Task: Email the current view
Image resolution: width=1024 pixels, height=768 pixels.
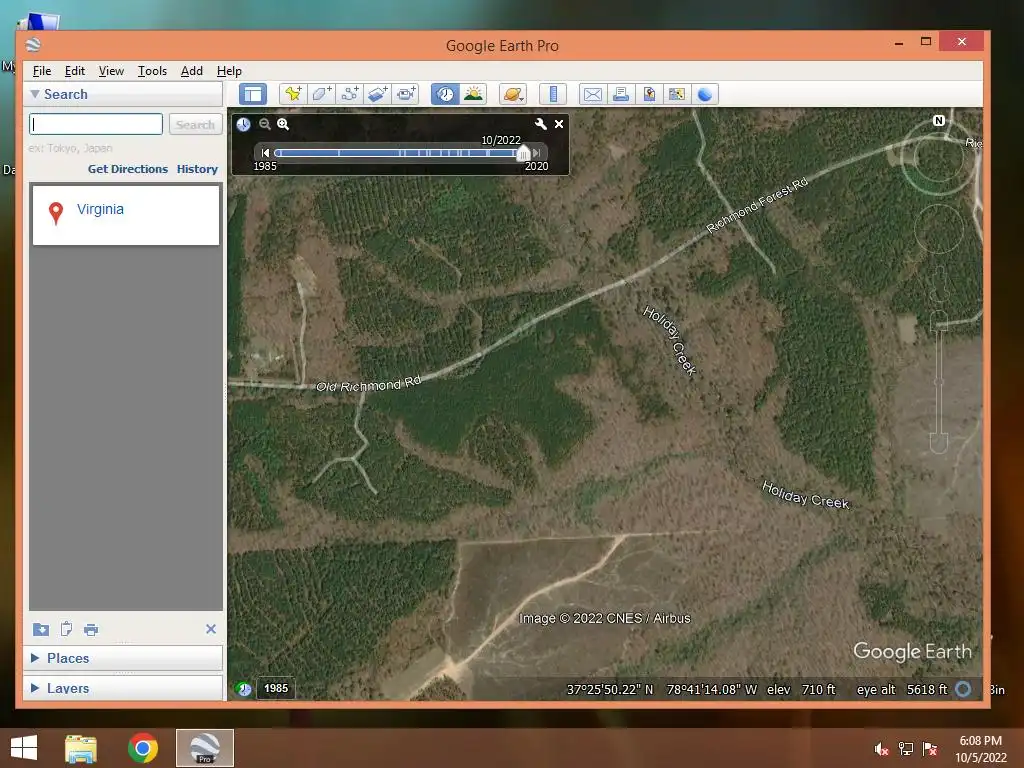Action: click(592, 94)
